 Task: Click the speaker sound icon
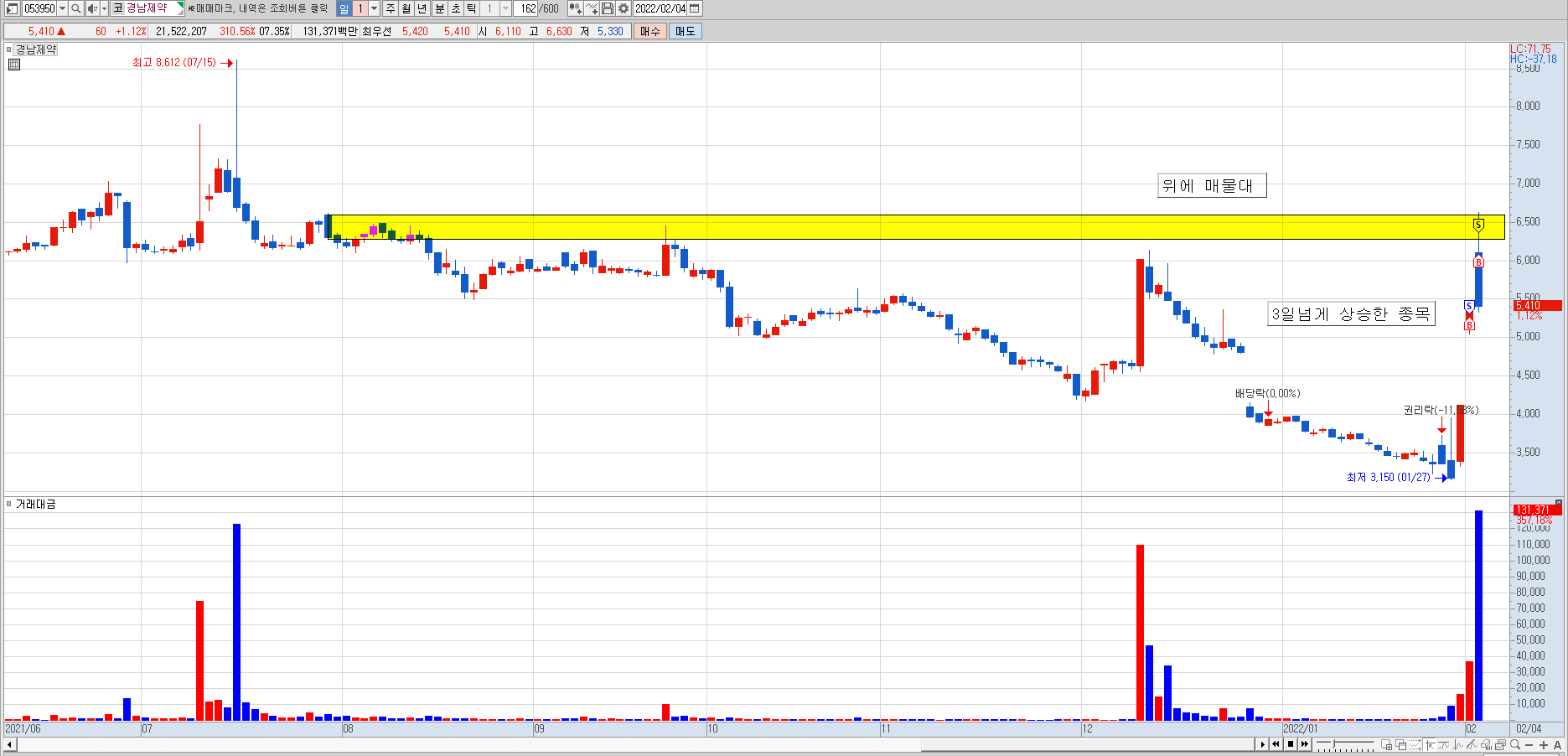click(x=92, y=8)
